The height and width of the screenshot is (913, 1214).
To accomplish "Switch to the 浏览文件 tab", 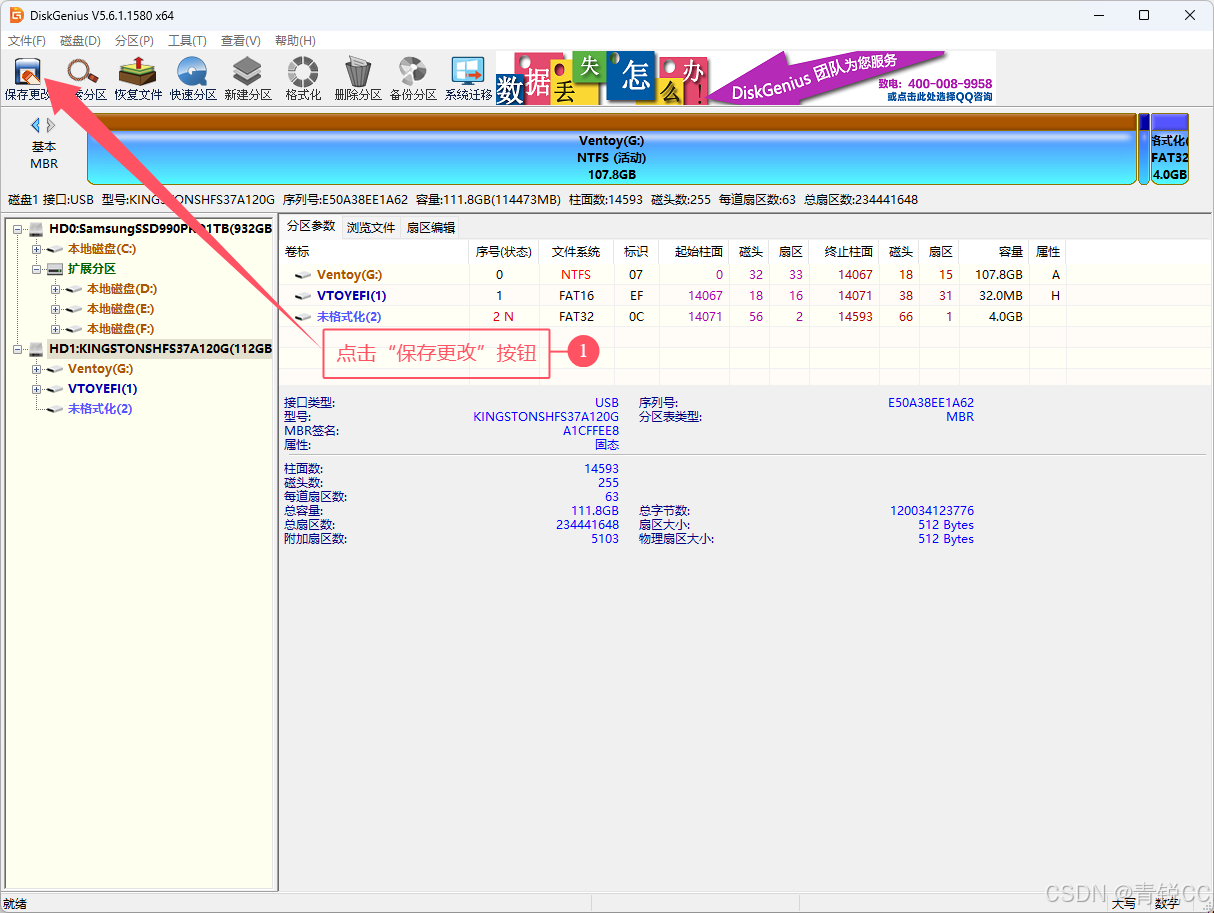I will (371, 228).
